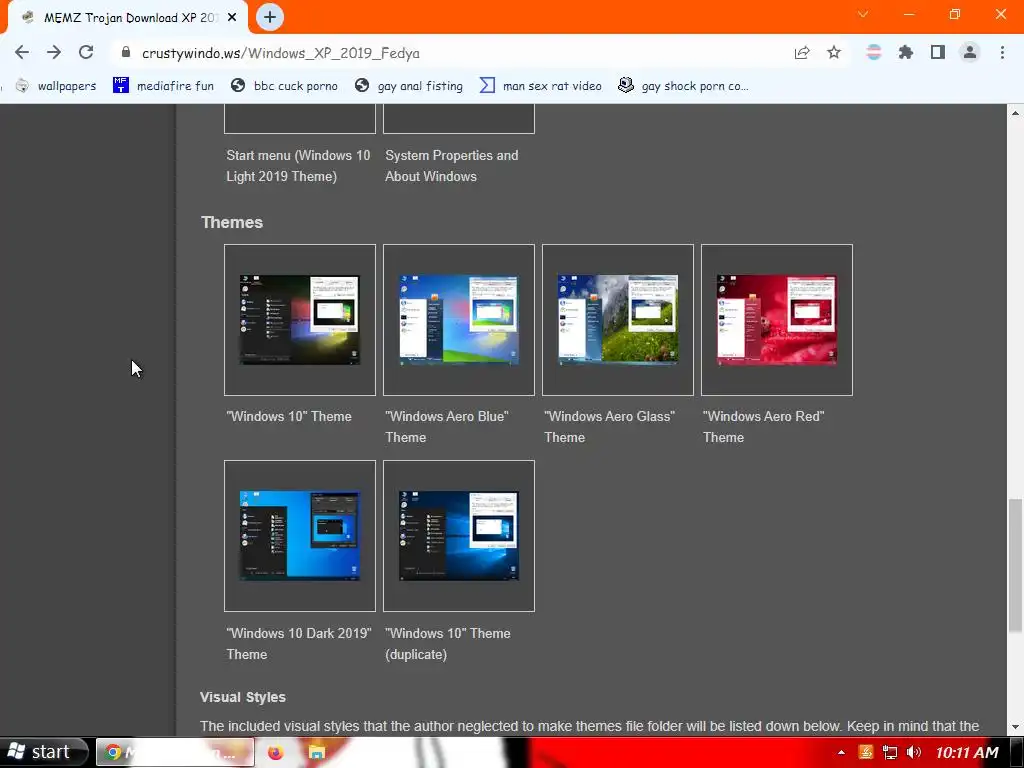
Task: Toggle the browser side panel icon
Action: [938, 52]
